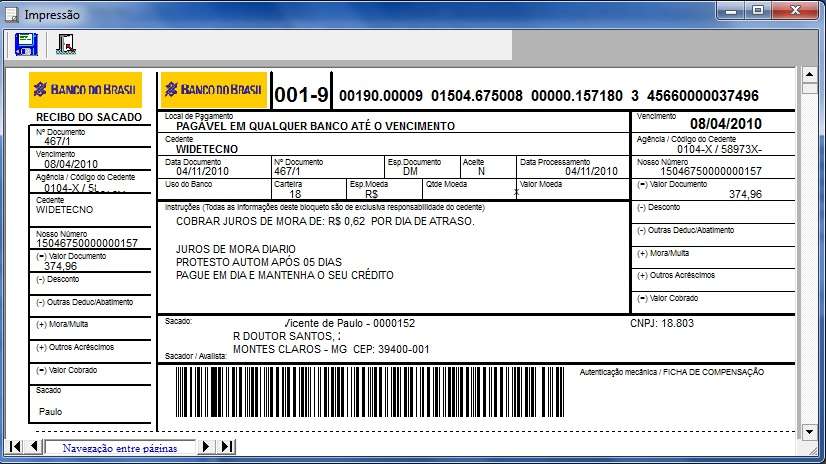Viewport: 826px width, 464px height.
Task: Click Nosso Número value in recibo column
Action: click(87, 243)
